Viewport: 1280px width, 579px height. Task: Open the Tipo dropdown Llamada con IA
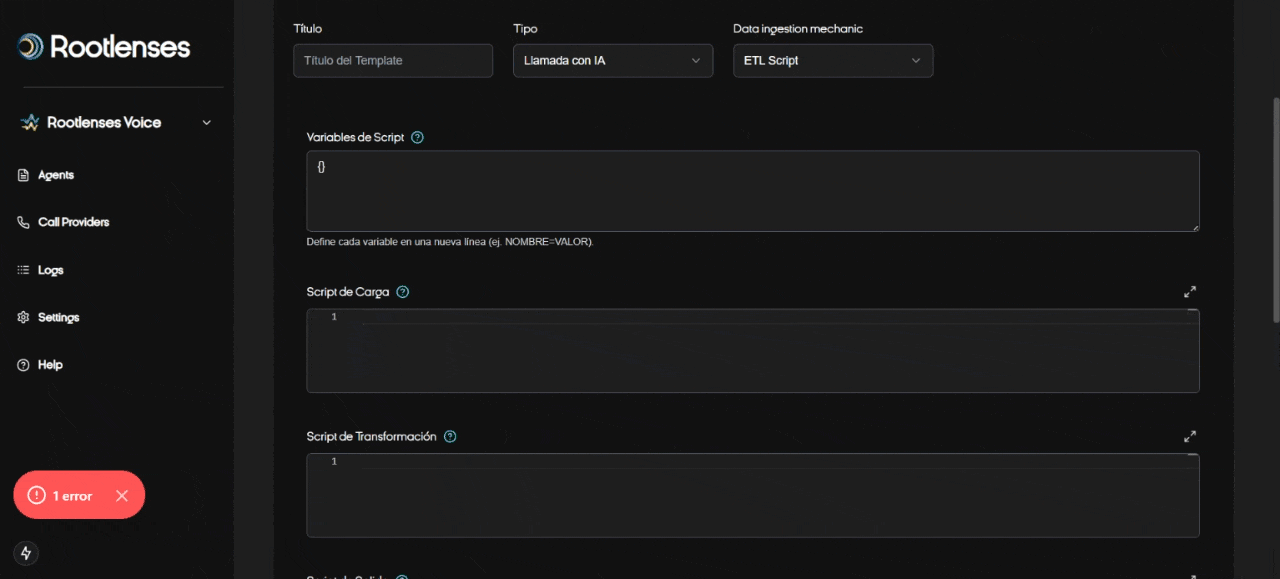pyautogui.click(x=613, y=60)
